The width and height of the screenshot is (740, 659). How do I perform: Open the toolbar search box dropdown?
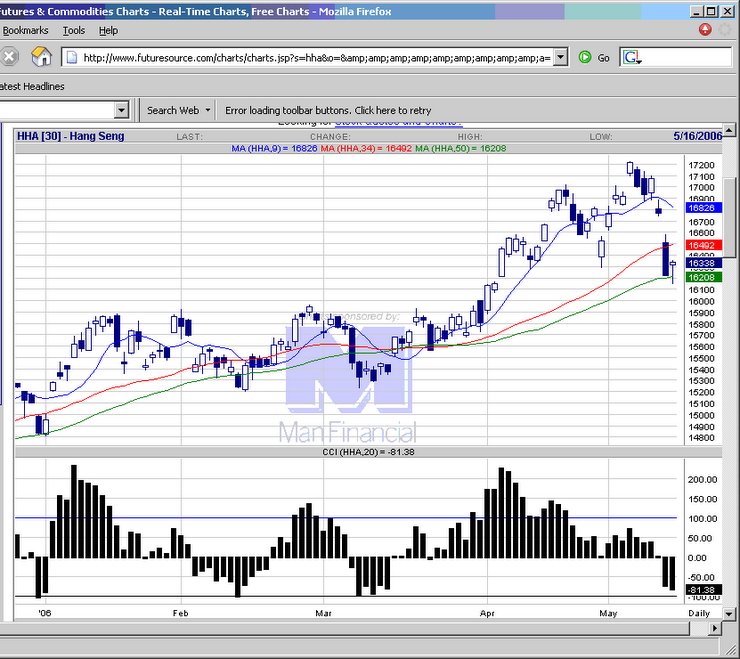click(121, 110)
